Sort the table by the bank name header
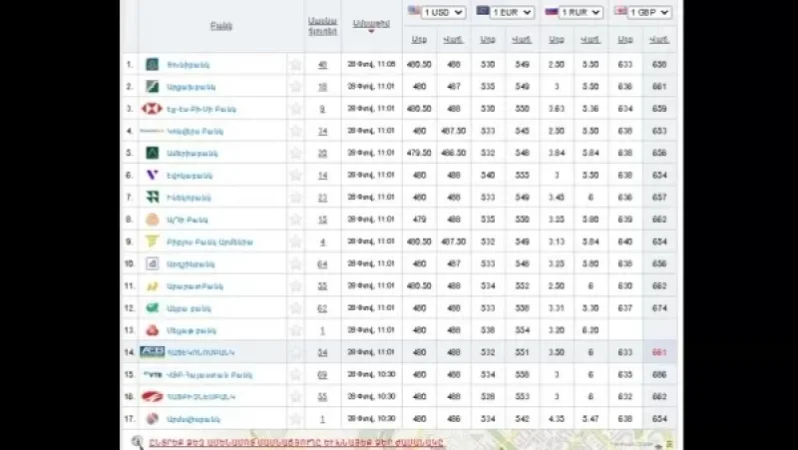Viewport: 798px width, 450px height. pyautogui.click(x=221, y=26)
